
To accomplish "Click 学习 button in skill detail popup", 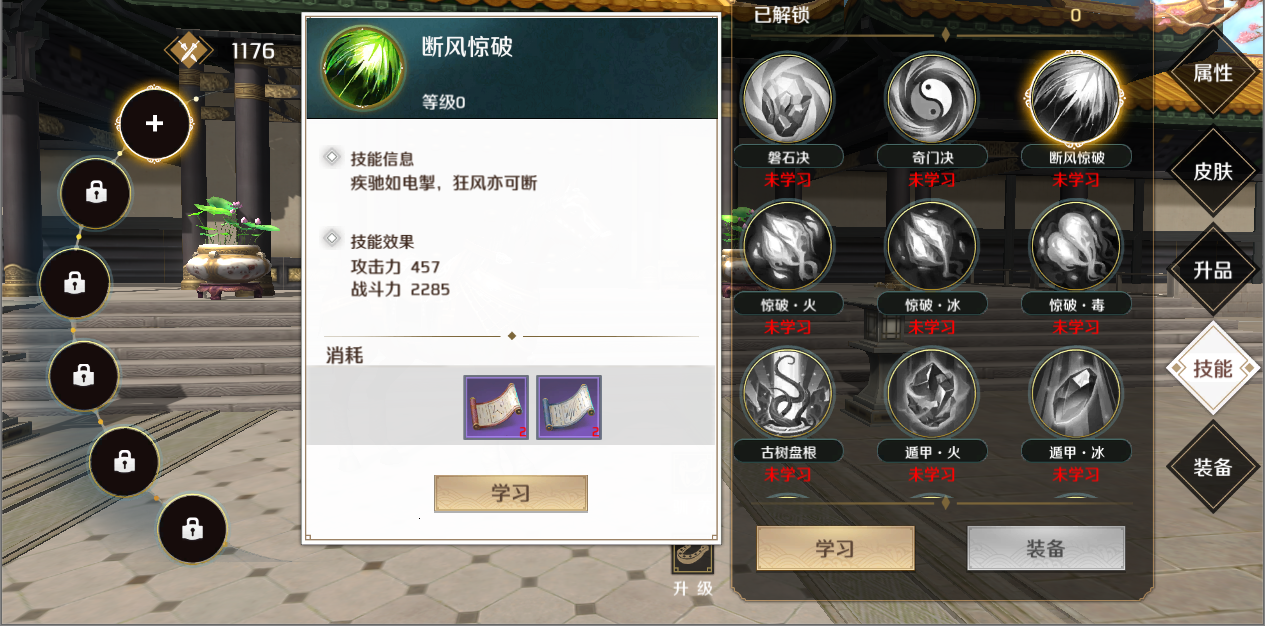I will click(510, 494).
